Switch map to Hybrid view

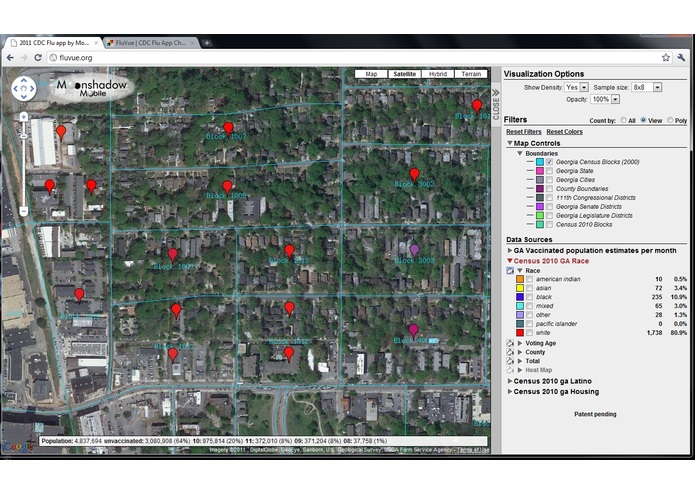point(438,74)
